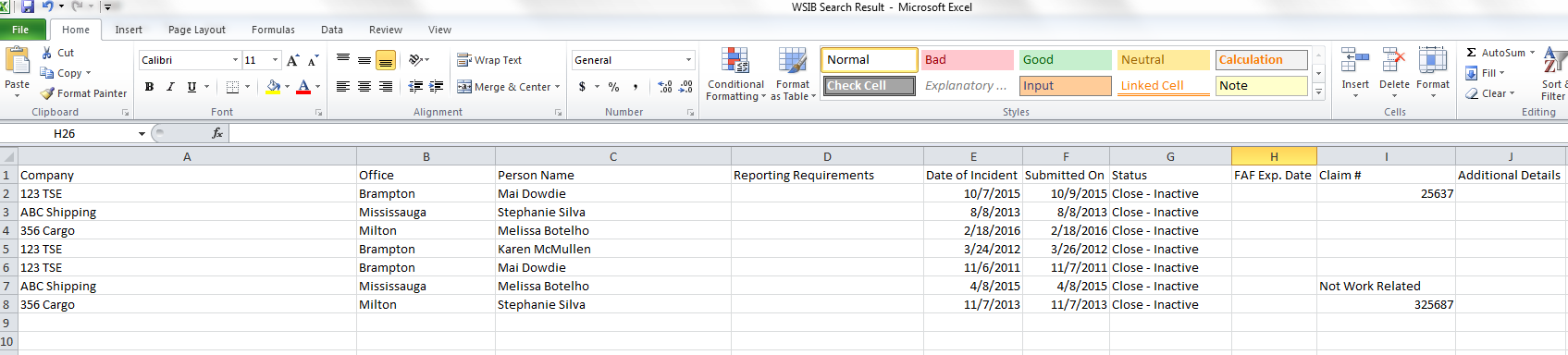Open the File tab
This screenshot has height=355, width=1568.
20,30
